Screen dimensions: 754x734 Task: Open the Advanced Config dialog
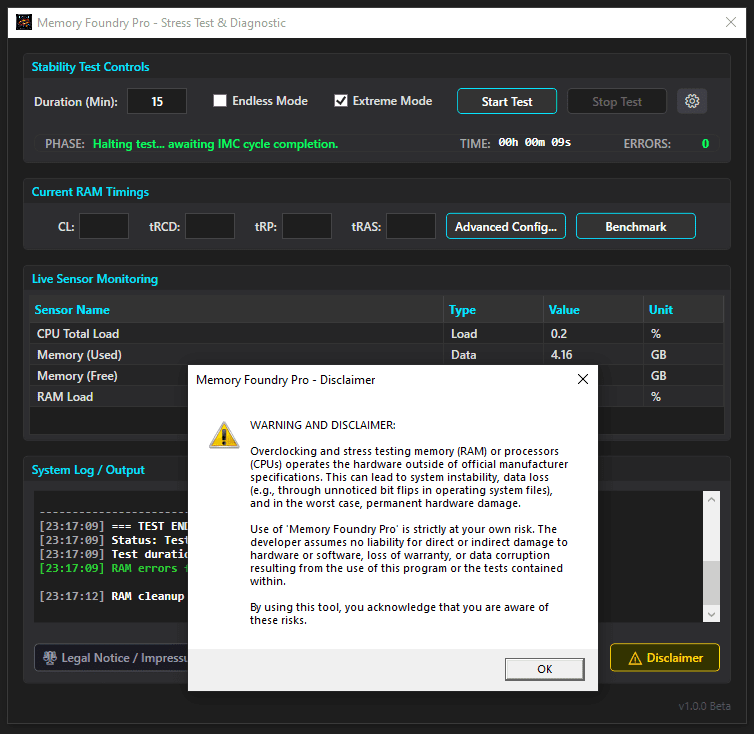[506, 226]
